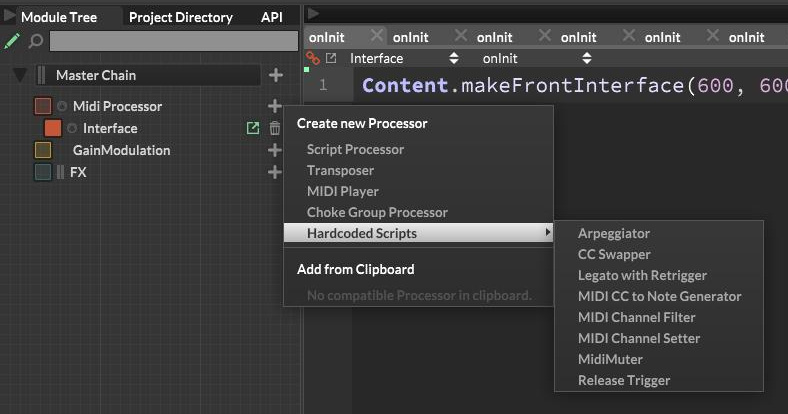Open Interface in popup via green arrow icon

click(x=253, y=128)
